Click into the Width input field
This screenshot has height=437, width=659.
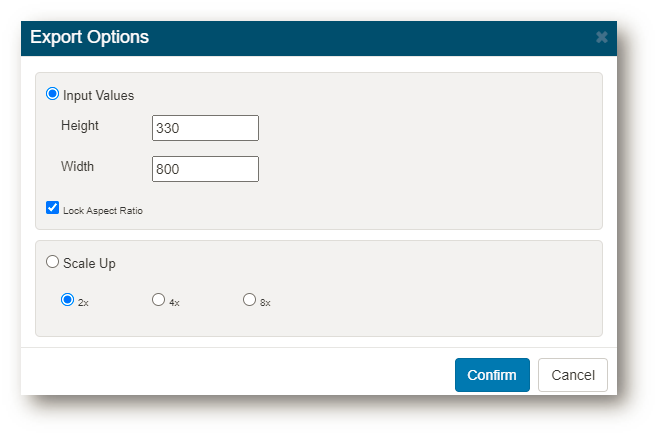click(205, 169)
